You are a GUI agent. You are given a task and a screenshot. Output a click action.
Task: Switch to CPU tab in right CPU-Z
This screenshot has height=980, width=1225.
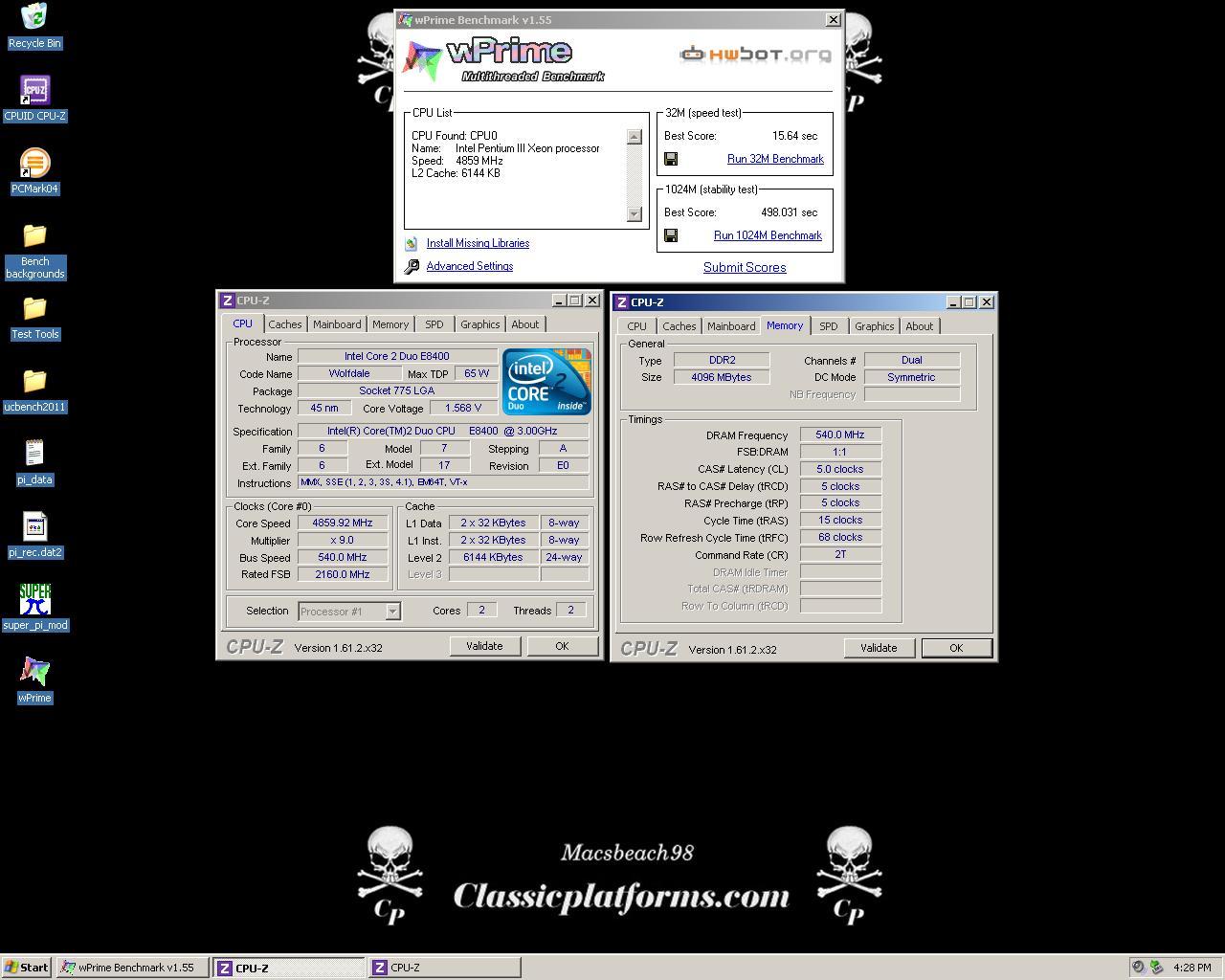(x=636, y=326)
